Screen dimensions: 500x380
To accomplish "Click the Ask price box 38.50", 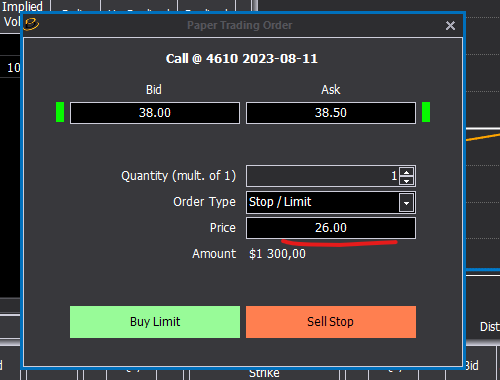I will click(331, 113).
